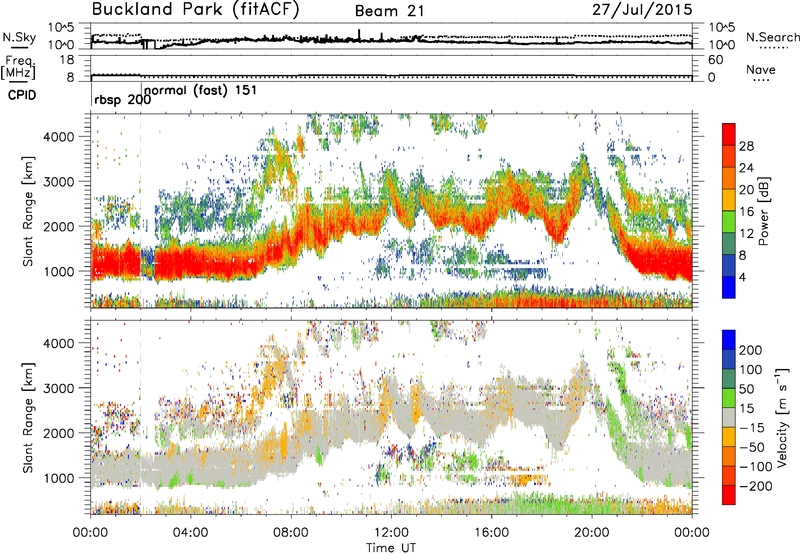Click the "04:00" time tick label
Image resolution: width=800 pixels, height=554 pixels.
click(191, 533)
